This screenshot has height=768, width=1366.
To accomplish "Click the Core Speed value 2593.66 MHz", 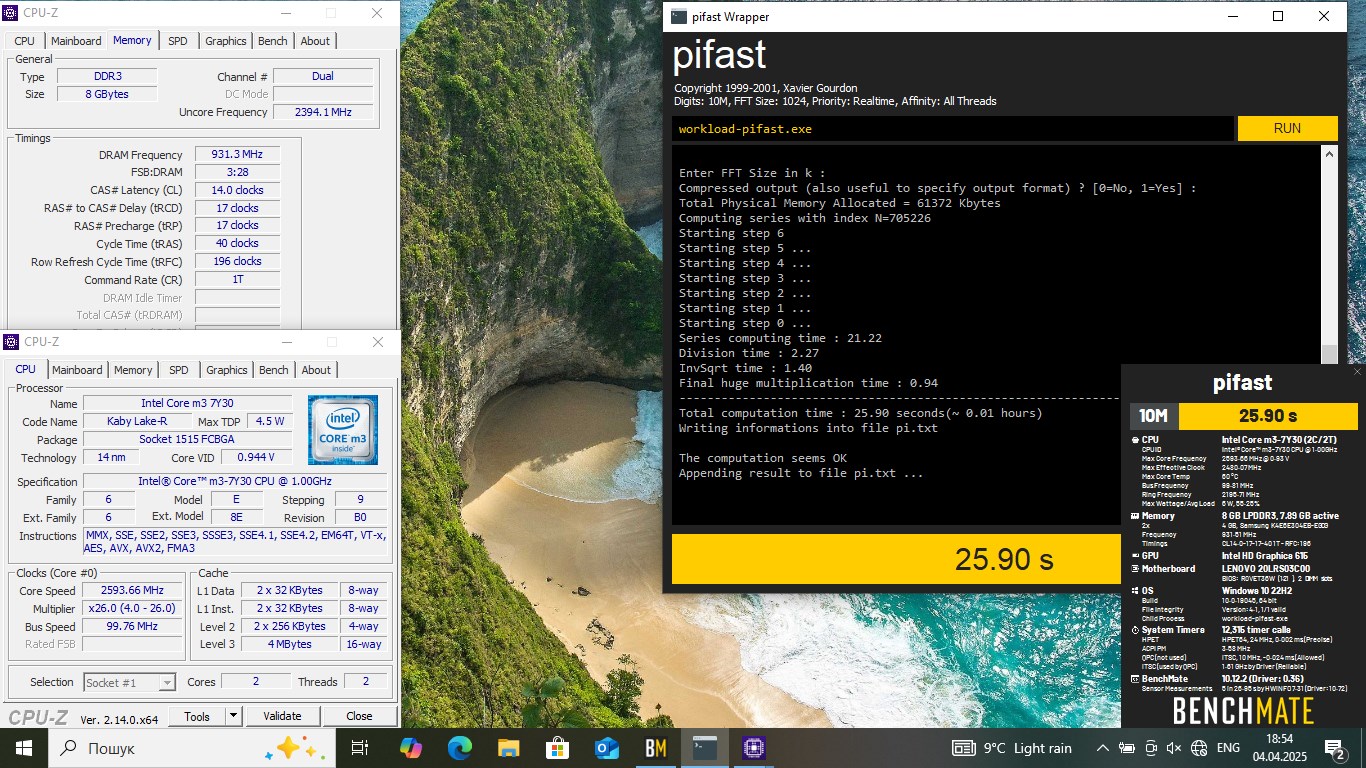I will [133, 591].
